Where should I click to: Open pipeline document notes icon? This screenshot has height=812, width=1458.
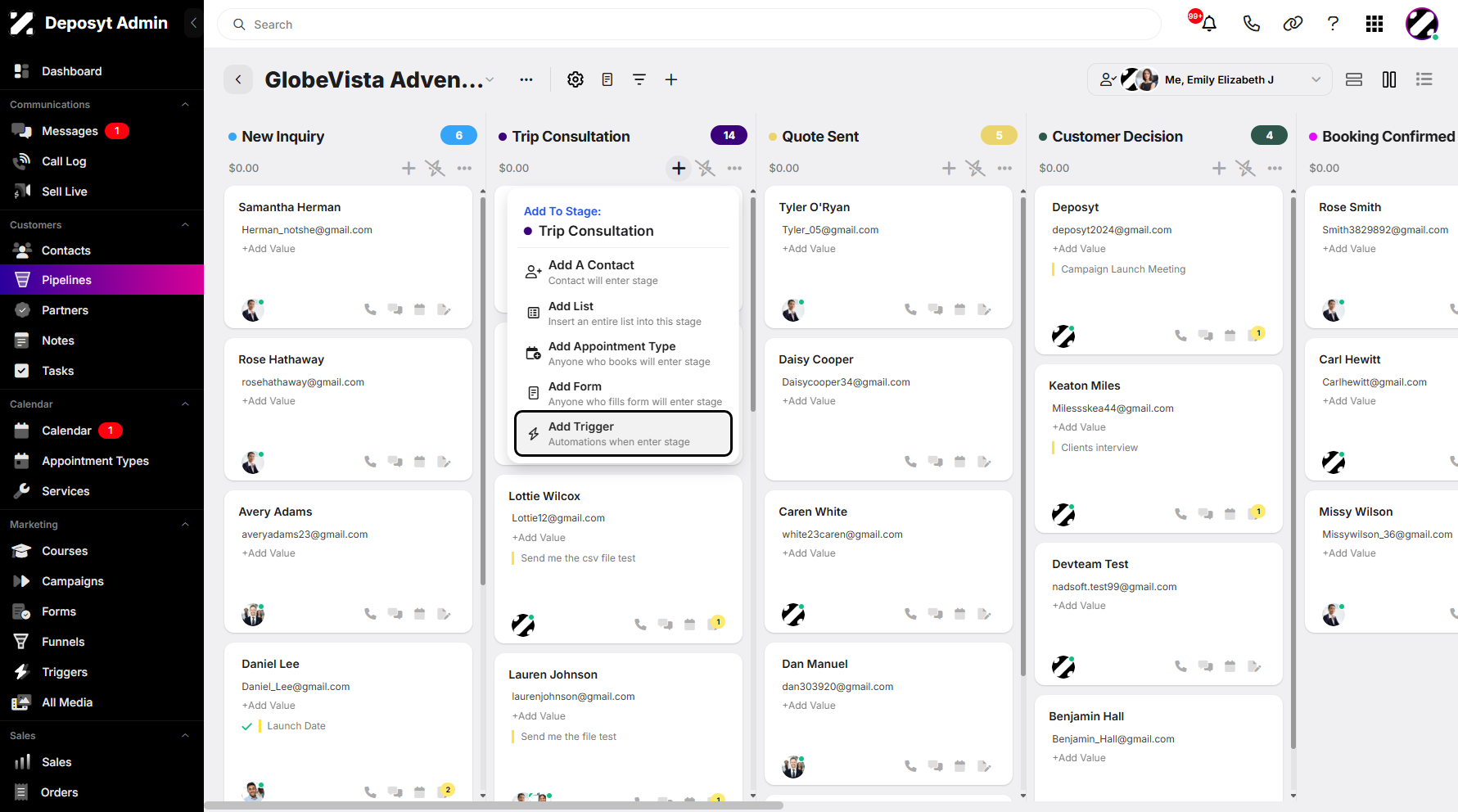click(607, 79)
